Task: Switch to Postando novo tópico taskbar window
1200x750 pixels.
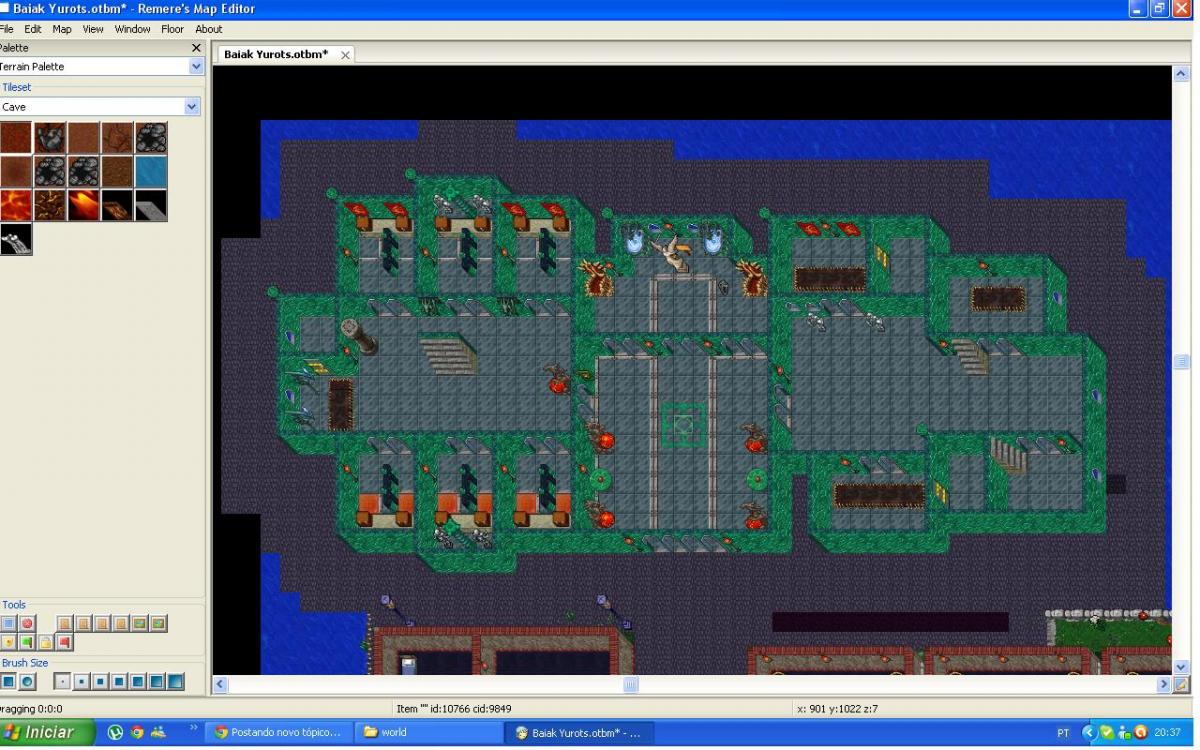Action: tap(278, 732)
